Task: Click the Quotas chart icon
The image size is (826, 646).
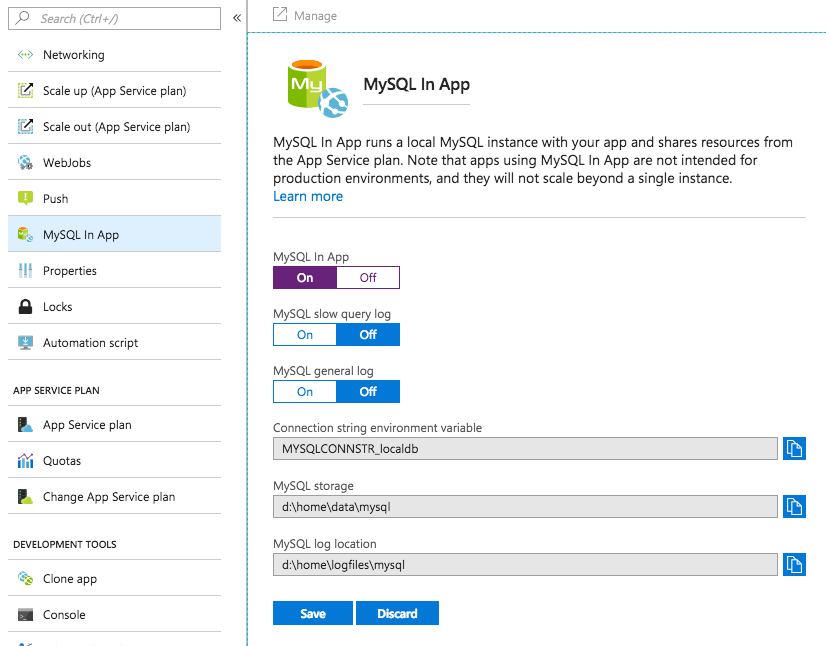Action: (x=25, y=461)
